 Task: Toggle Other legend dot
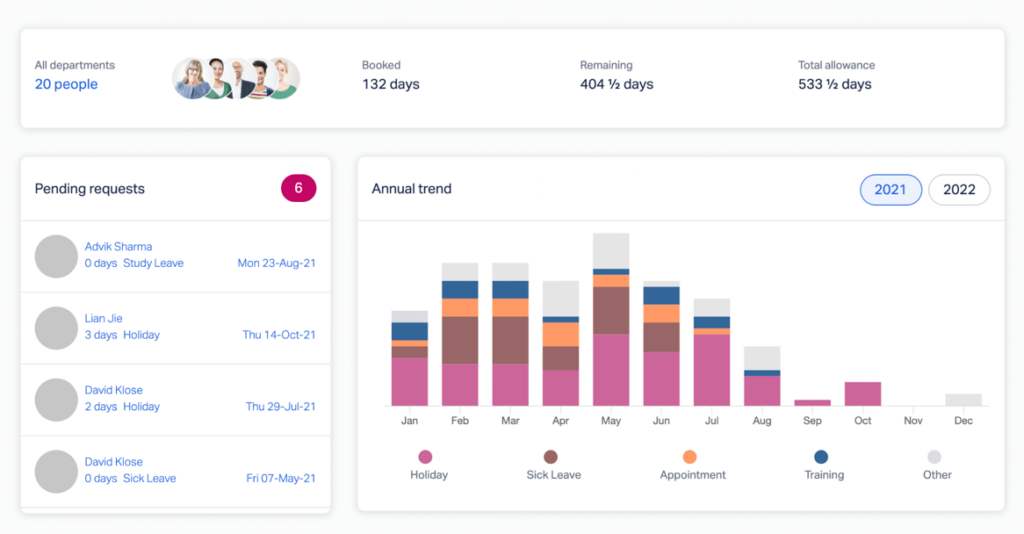click(x=936, y=457)
